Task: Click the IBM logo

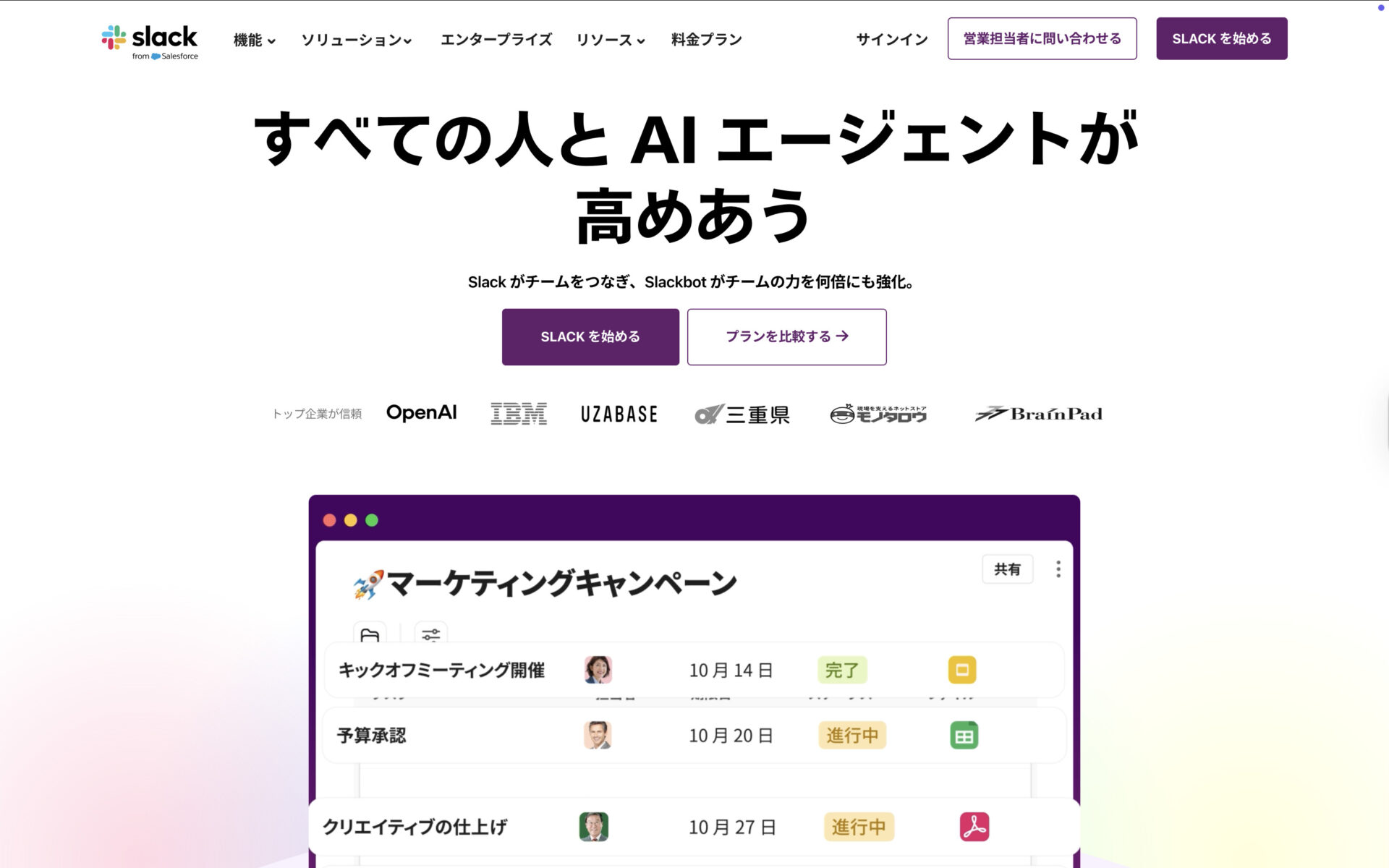Action: click(x=519, y=414)
